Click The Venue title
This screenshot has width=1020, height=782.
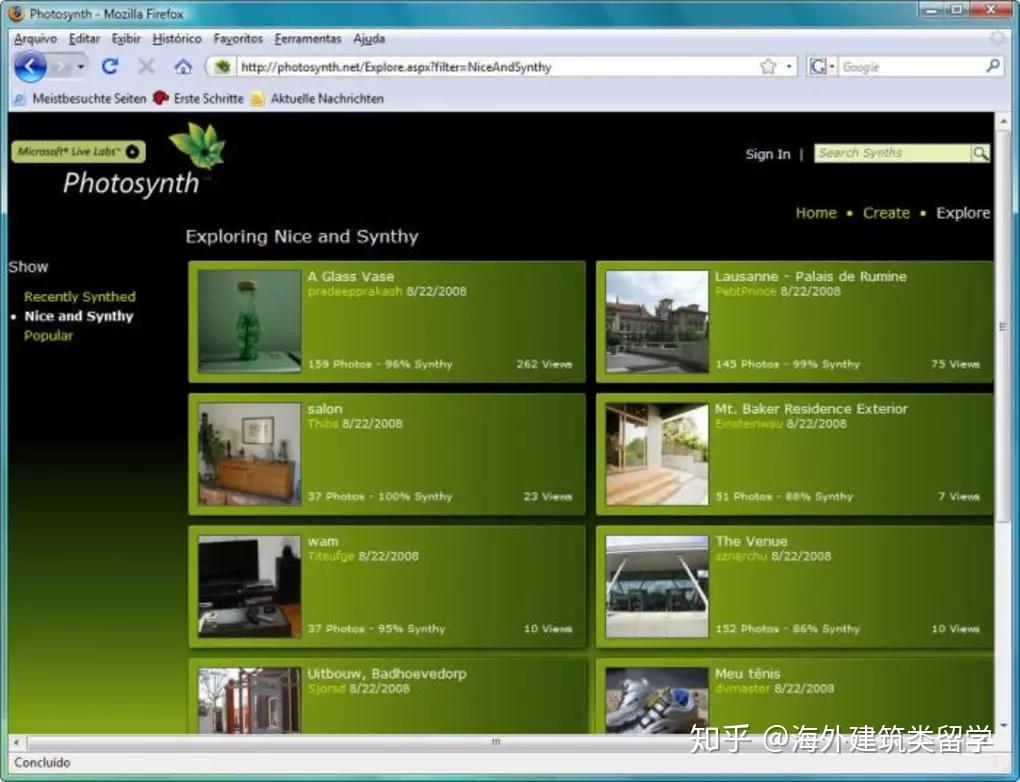[751, 541]
